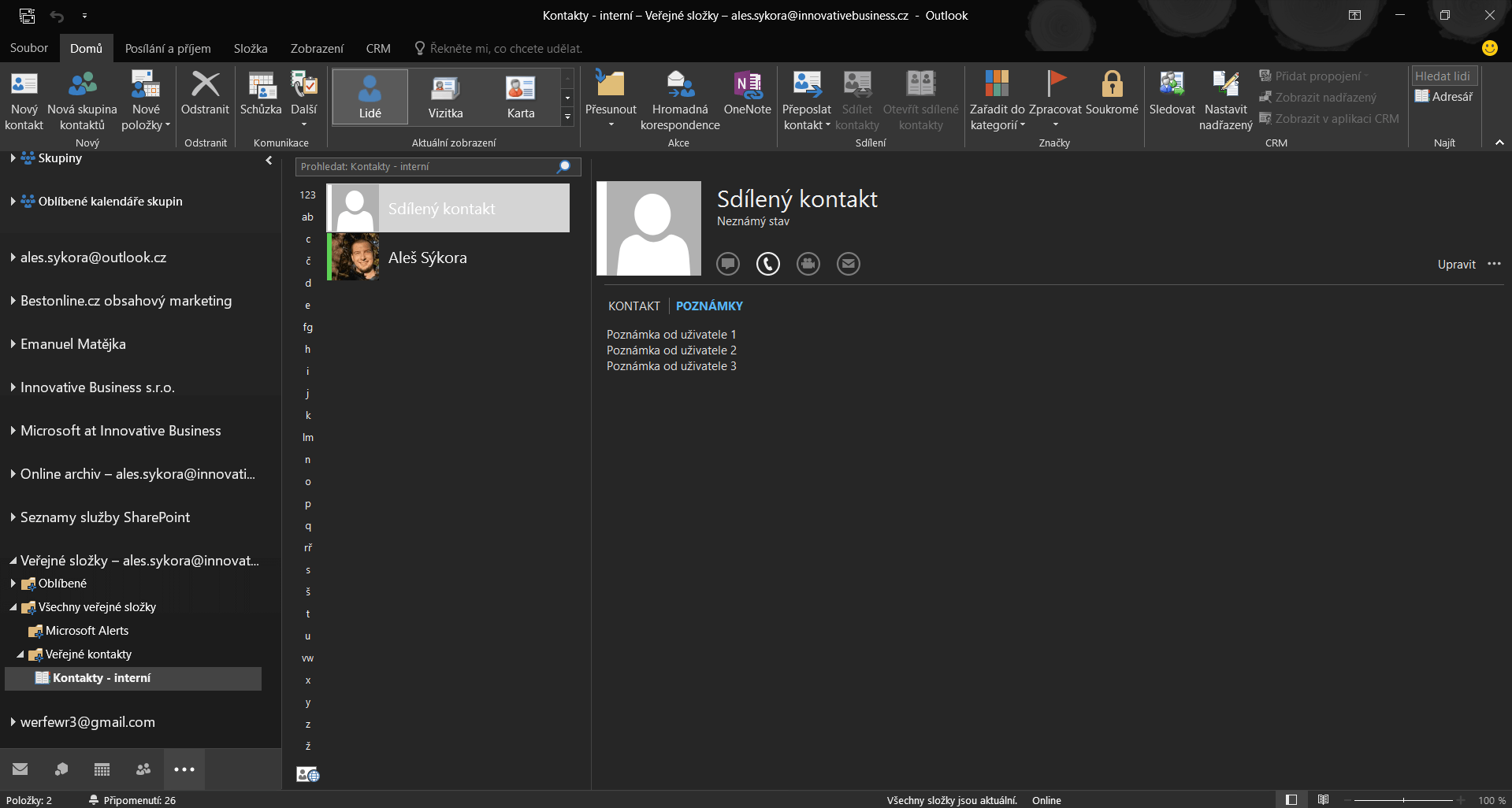Open Nové položky dropdown
The height and width of the screenshot is (808, 1512).
pos(146,101)
